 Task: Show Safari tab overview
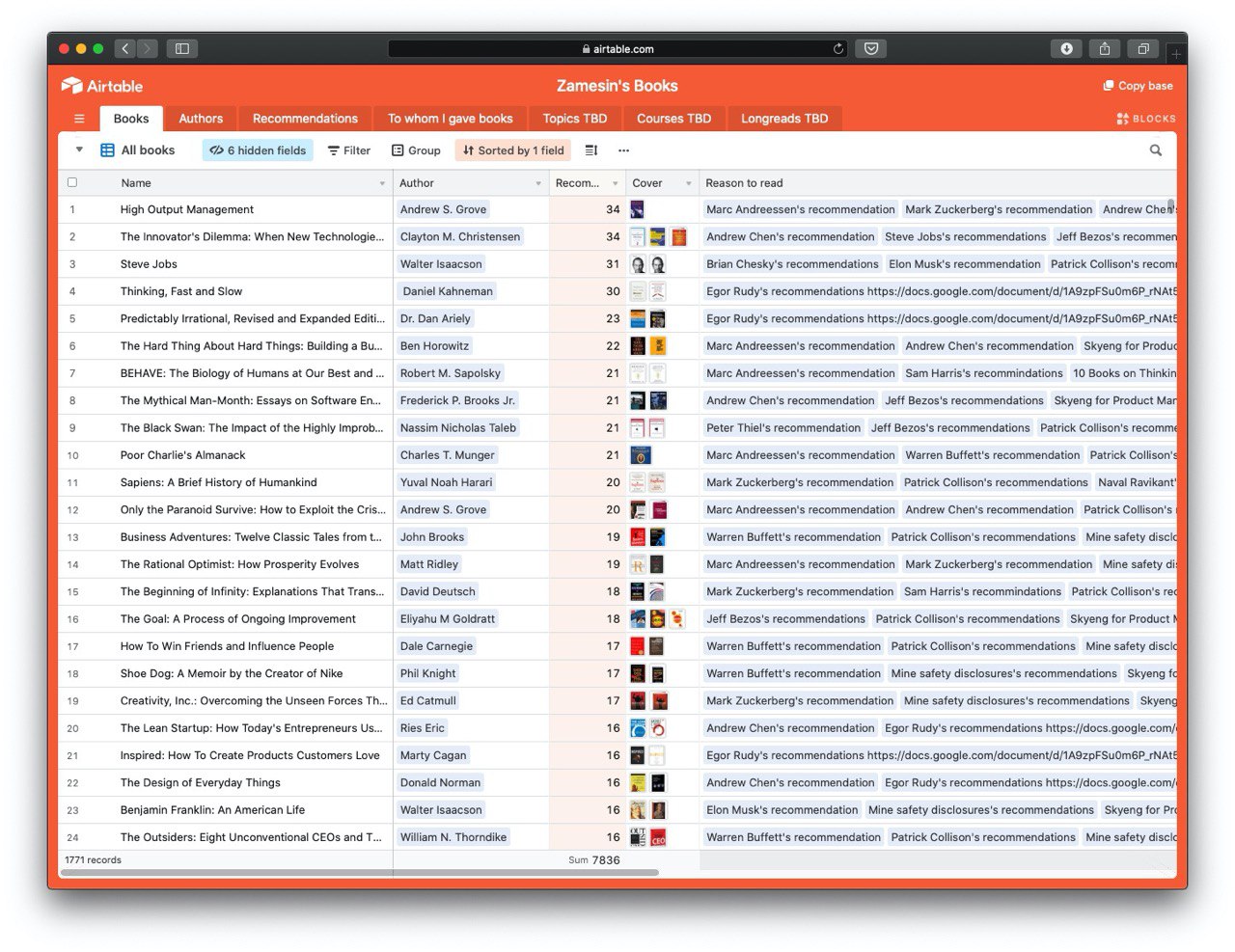pos(1143,48)
